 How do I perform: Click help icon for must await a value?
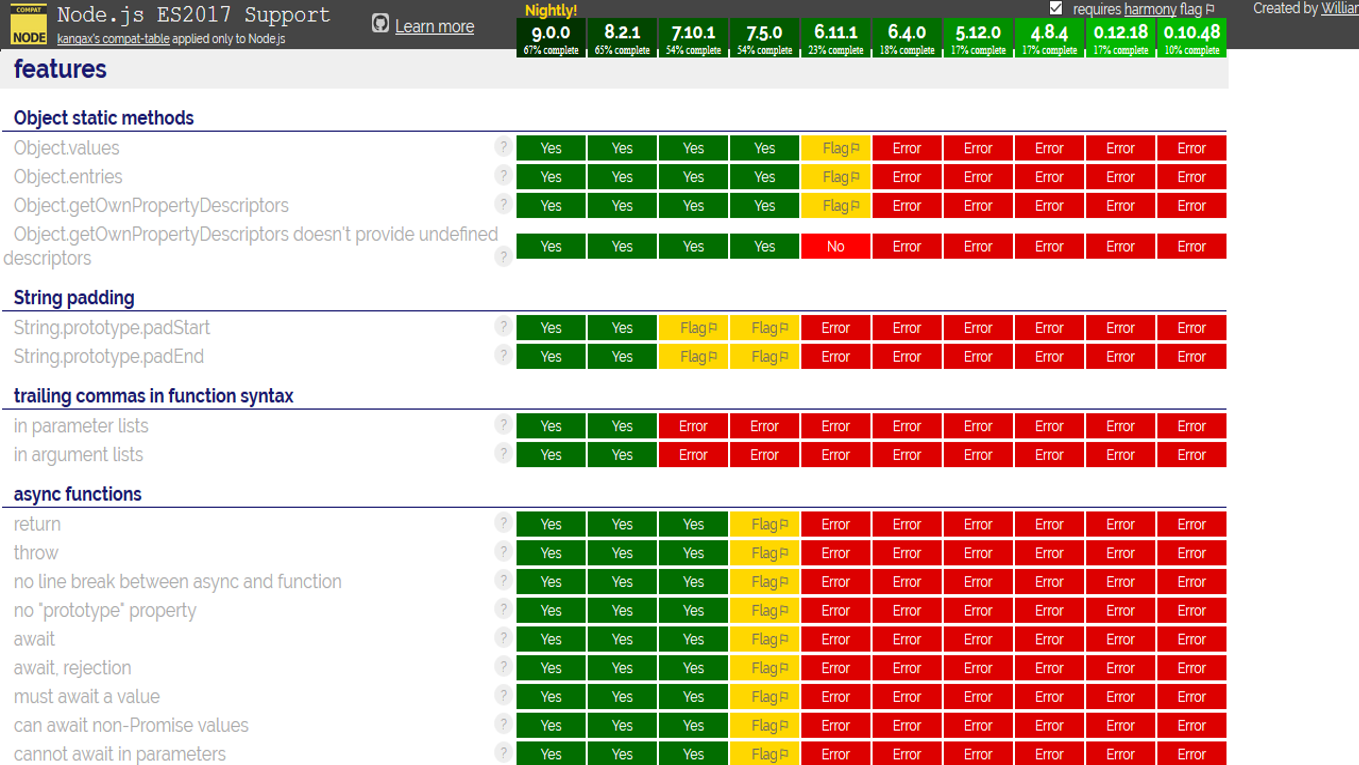(x=503, y=696)
